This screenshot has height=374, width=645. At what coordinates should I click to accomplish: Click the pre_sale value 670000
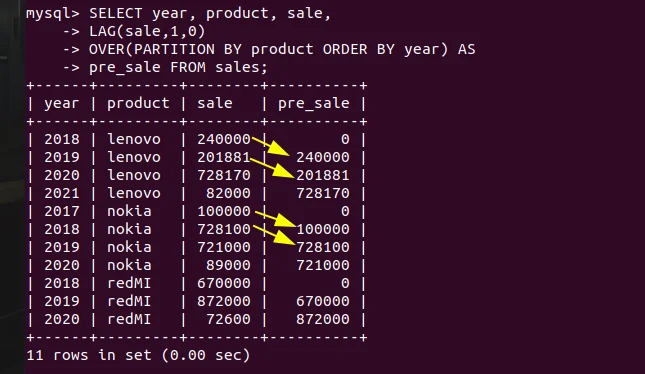click(323, 301)
